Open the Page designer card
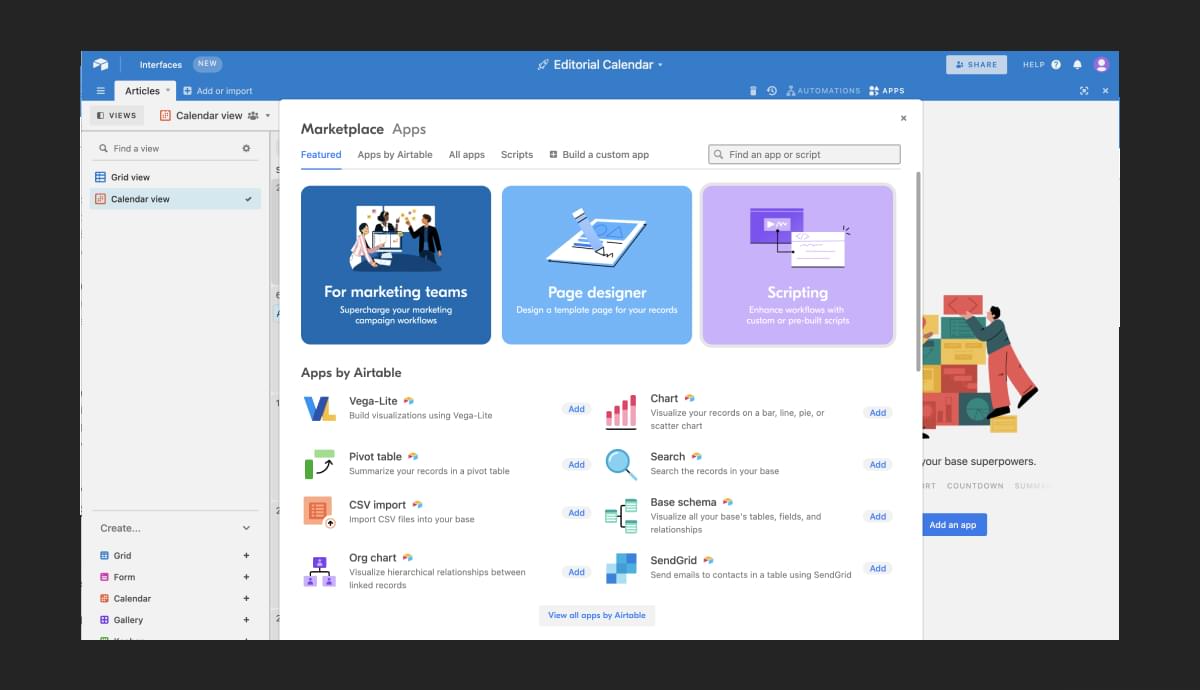This screenshot has height=690, width=1200. click(x=597, y=265)
